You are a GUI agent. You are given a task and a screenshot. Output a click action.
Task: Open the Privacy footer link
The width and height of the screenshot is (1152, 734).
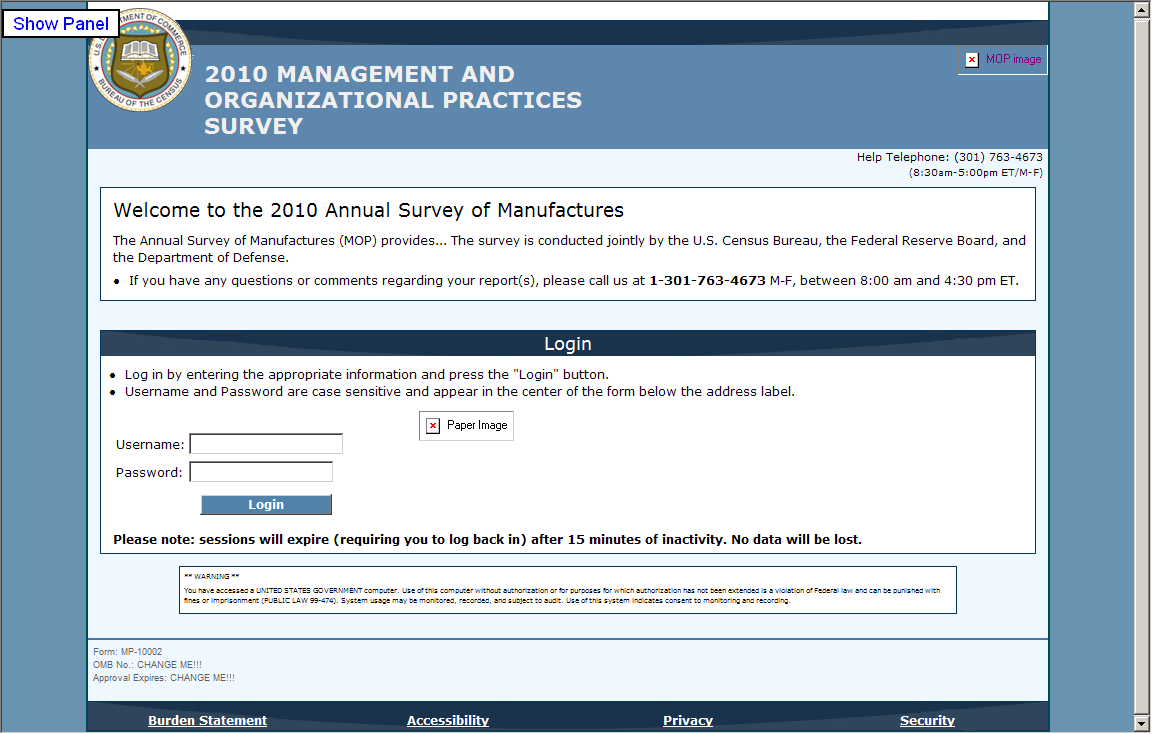tap(687, 720)
